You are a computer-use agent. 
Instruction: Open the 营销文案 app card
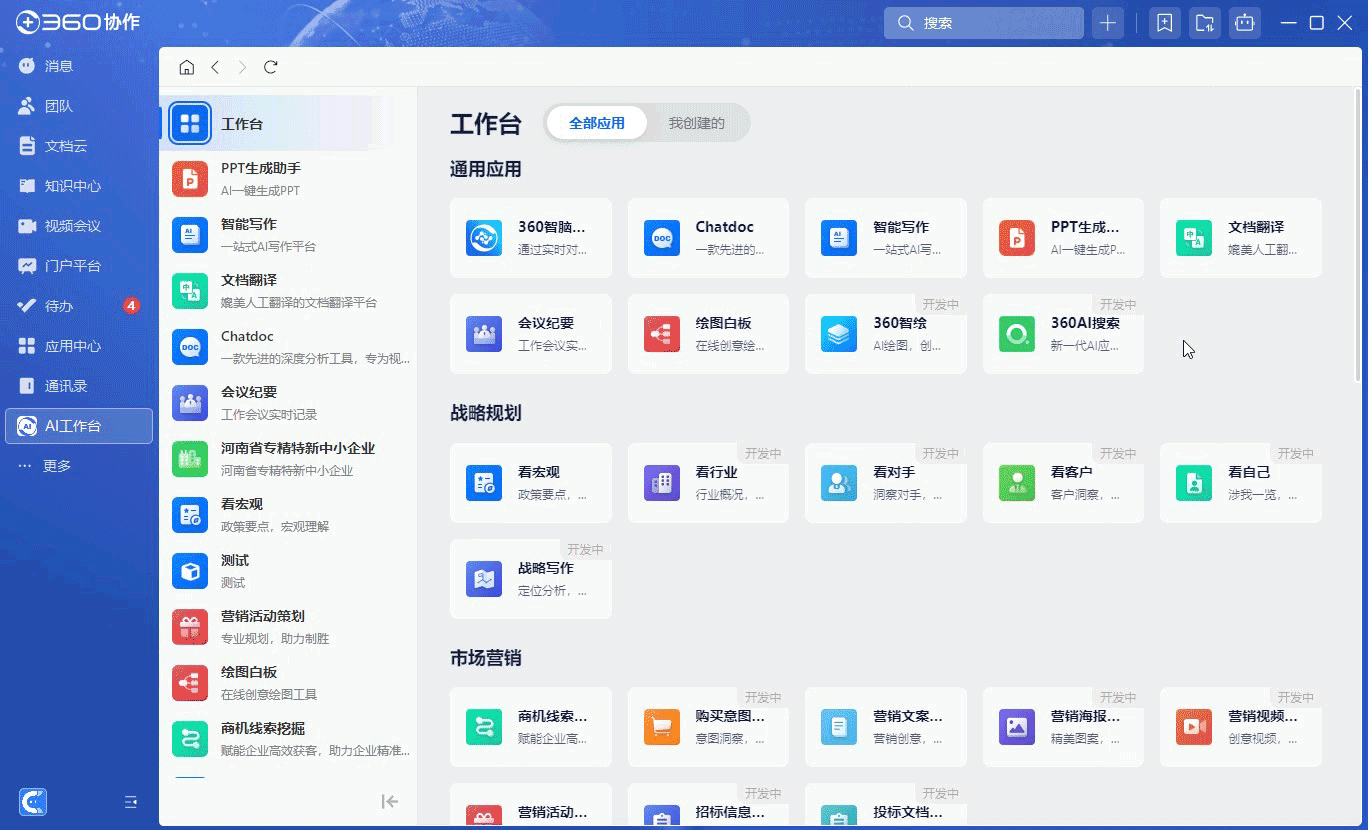pos(886,727)
